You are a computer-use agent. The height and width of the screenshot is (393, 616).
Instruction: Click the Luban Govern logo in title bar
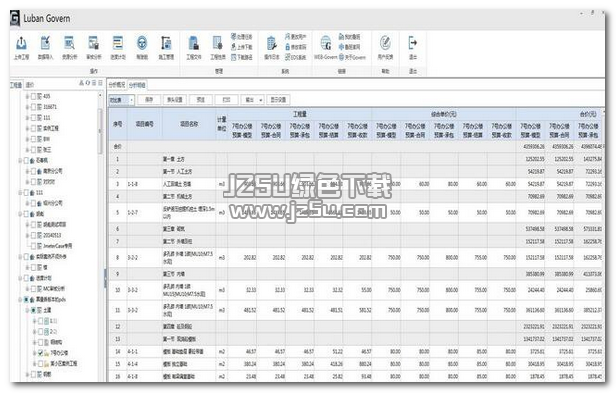click(15, 18)
